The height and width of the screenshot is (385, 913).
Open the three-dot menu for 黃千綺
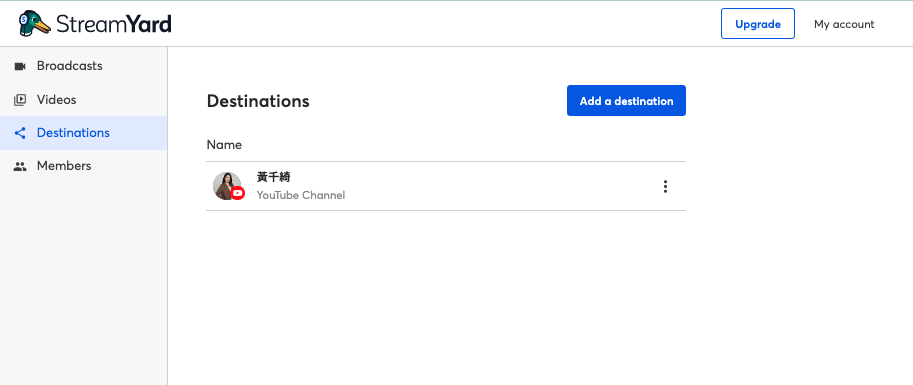click(x=665, y=186)
